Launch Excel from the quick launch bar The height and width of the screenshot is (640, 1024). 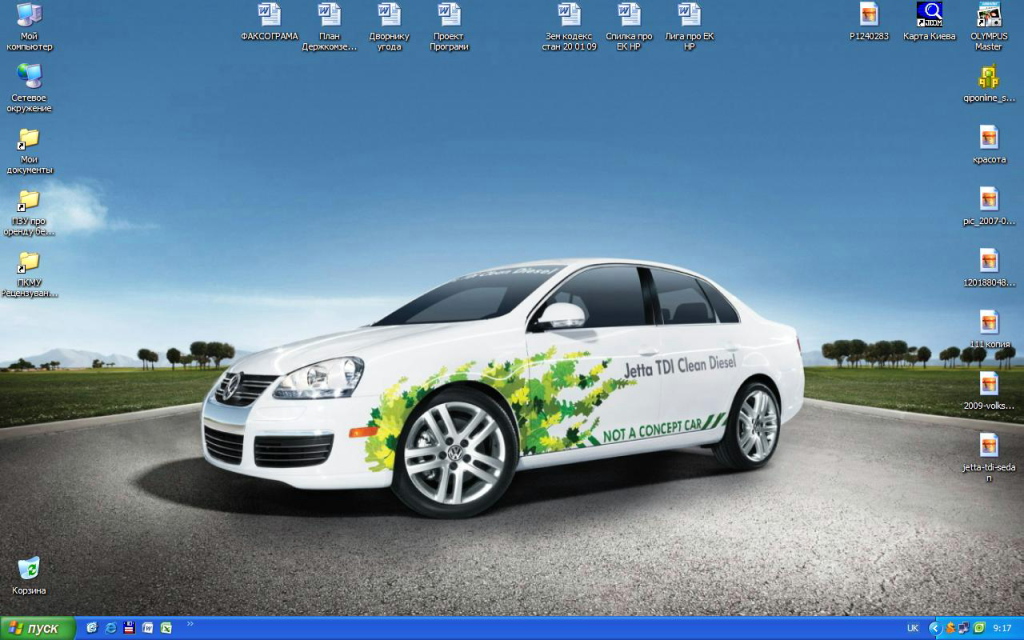(x=165, y=628)
